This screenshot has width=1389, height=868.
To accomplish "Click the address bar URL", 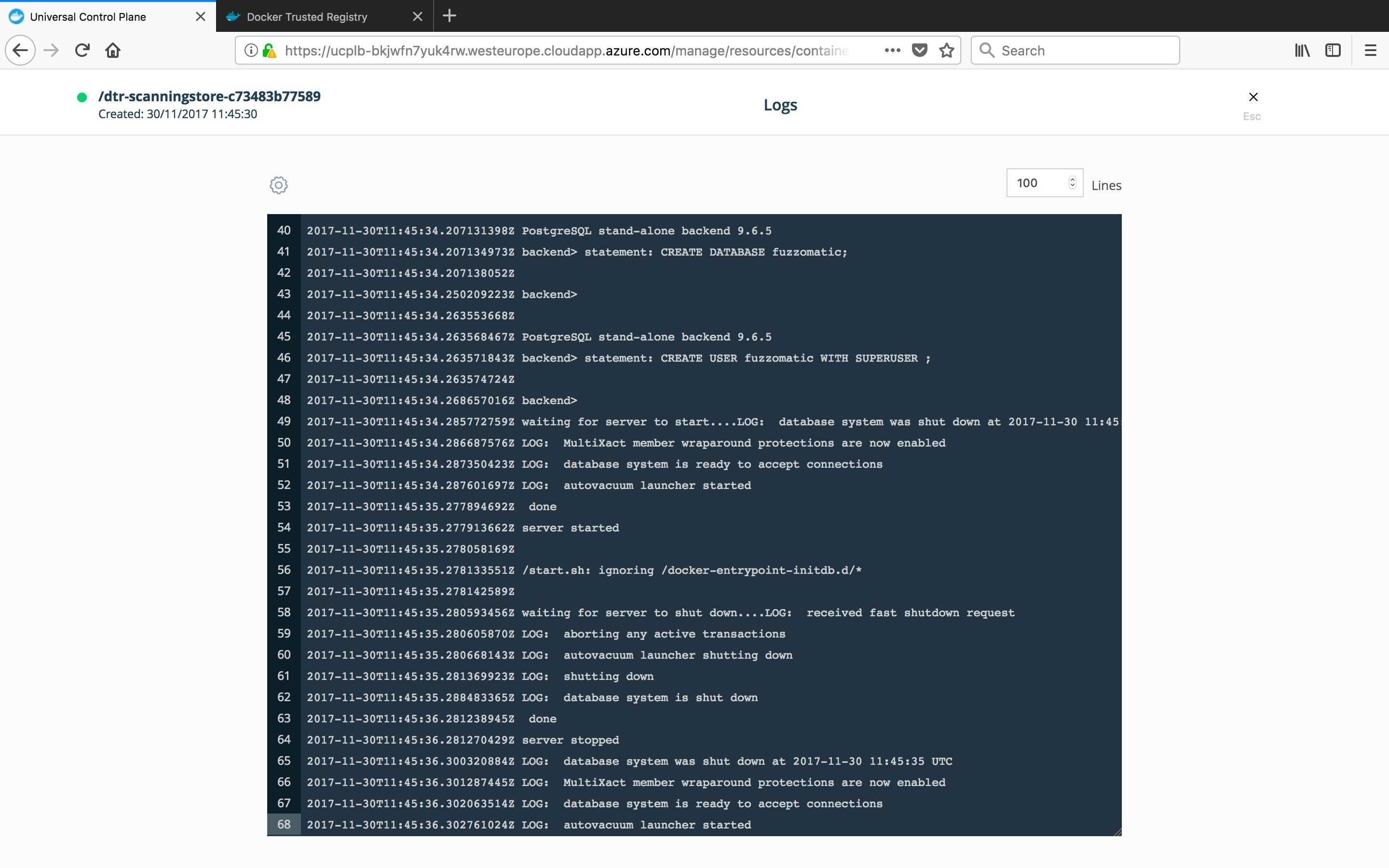I will tap(568, 50).
